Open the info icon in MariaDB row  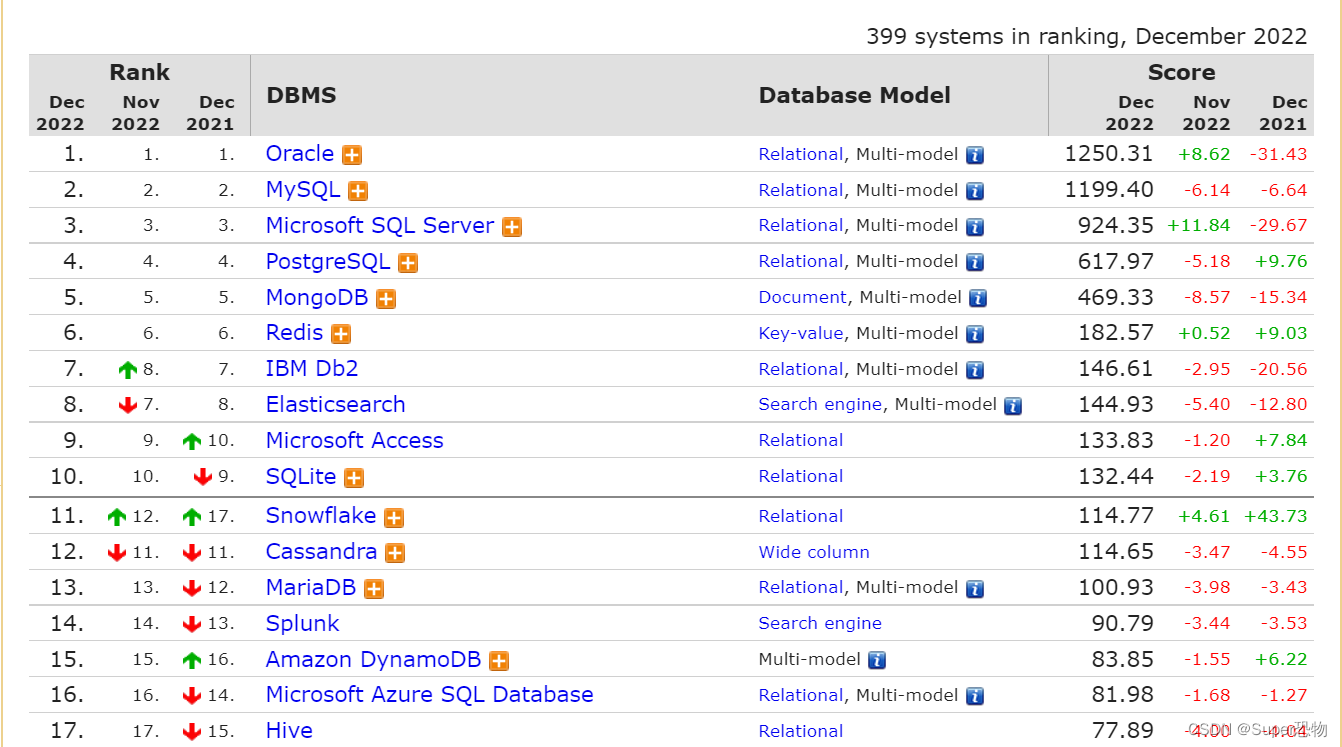975,589
